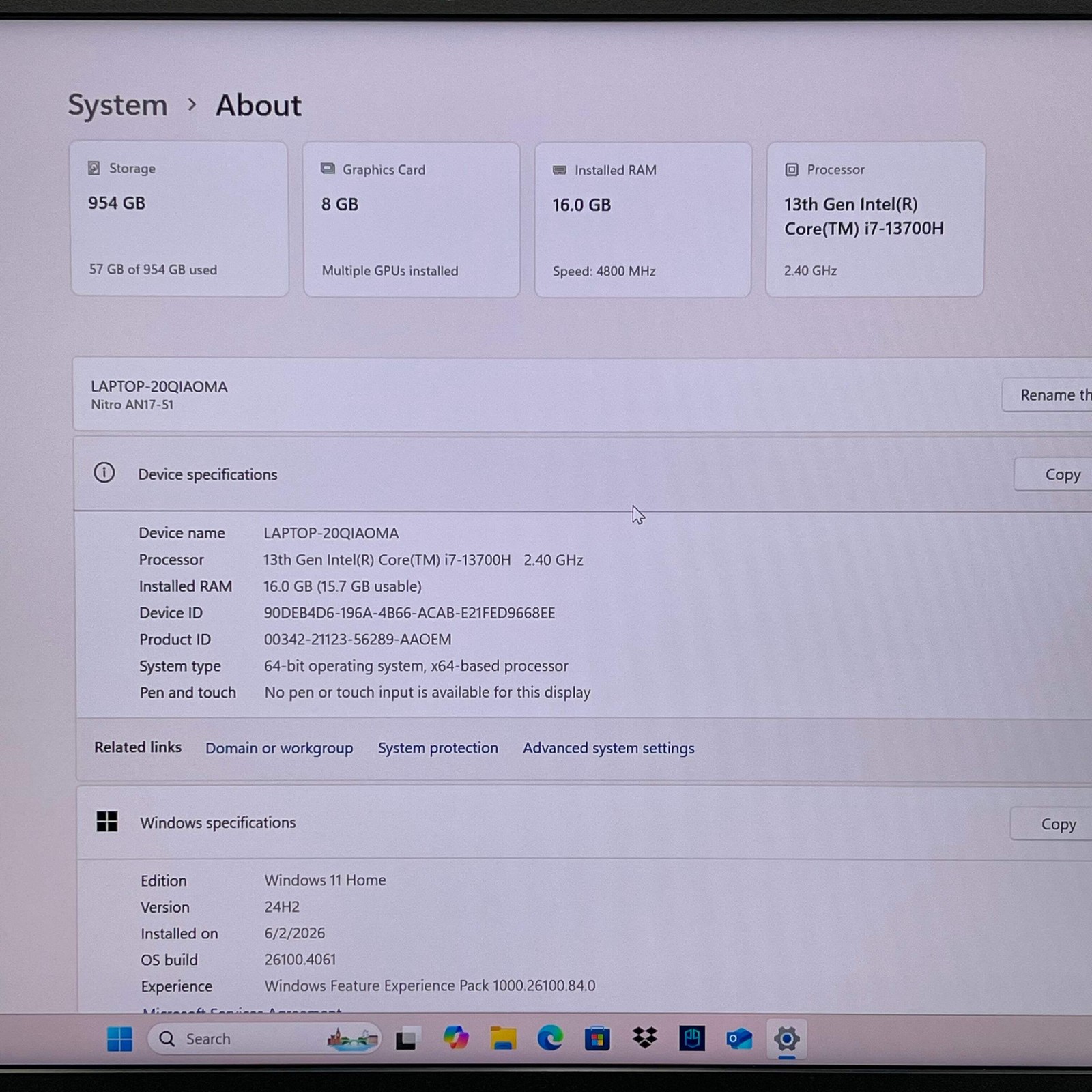
Task: Click the 'No pen or touch input' text
Action: [x=427, y=693]
